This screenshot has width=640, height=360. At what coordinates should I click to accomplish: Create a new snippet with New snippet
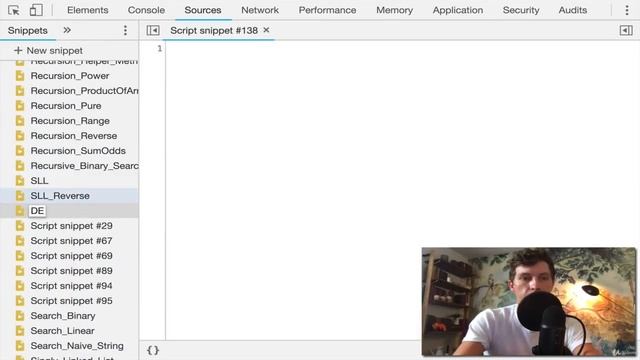point(48,51)
